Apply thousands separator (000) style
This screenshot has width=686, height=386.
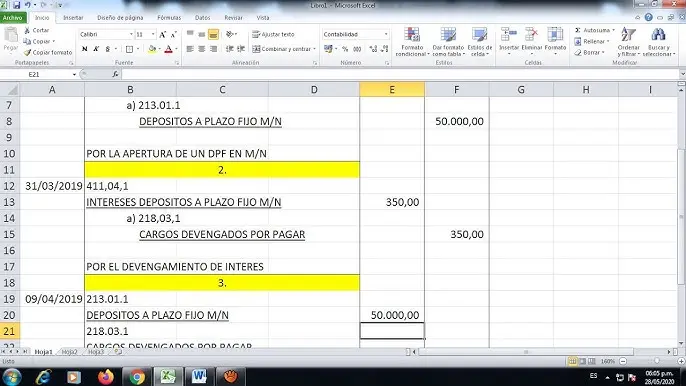357,49
